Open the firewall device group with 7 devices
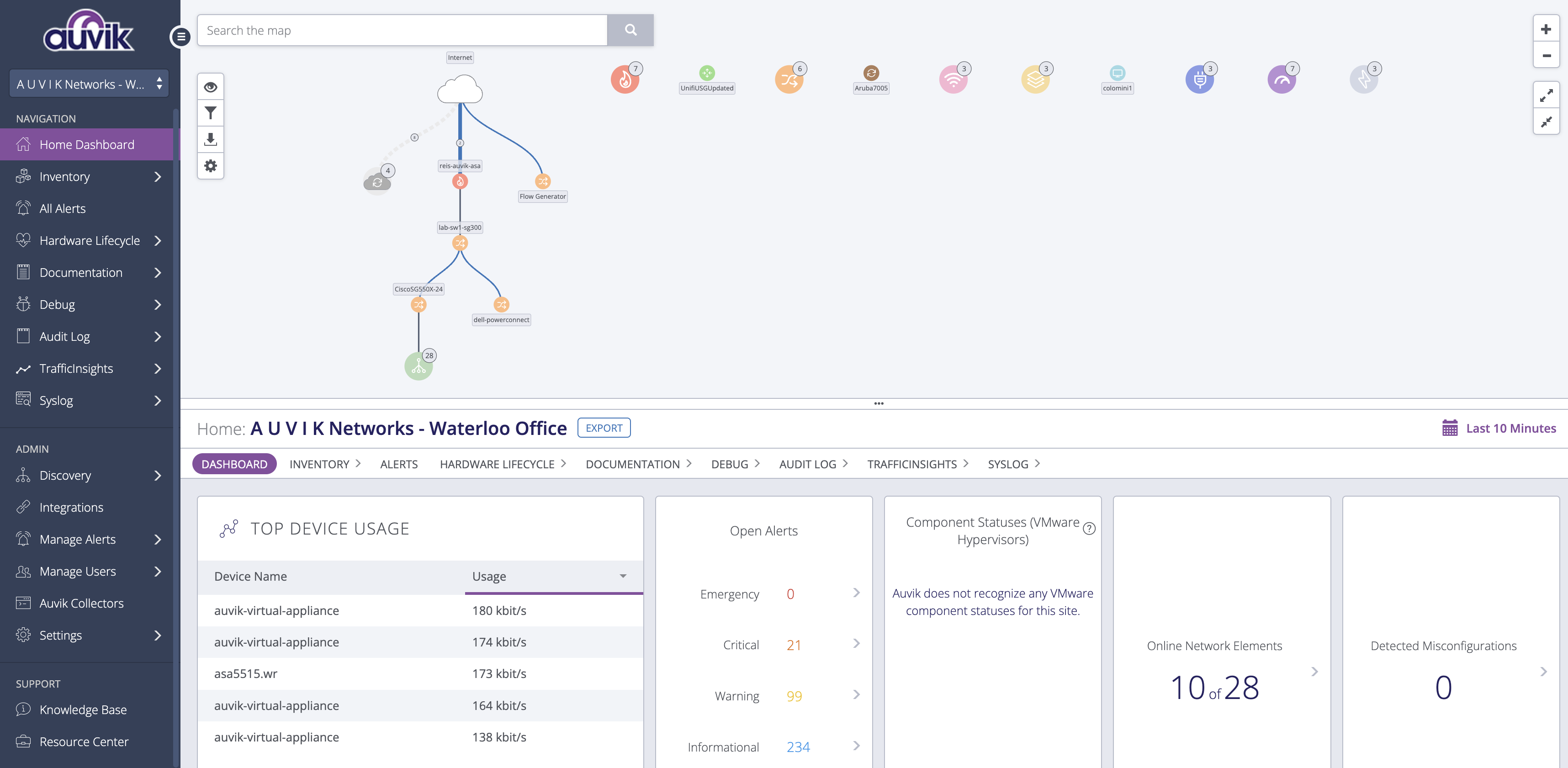 tap(625, 79)
